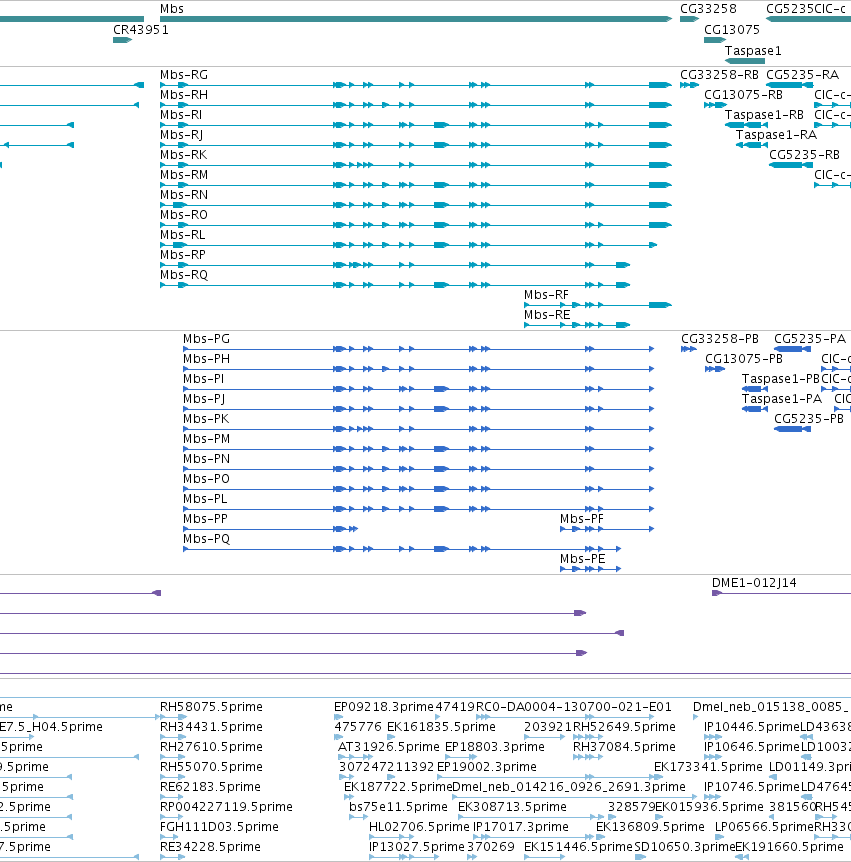Select transcript Mbs-RQ label
This screenshot has height=862, width=851.
pos(184,274)
